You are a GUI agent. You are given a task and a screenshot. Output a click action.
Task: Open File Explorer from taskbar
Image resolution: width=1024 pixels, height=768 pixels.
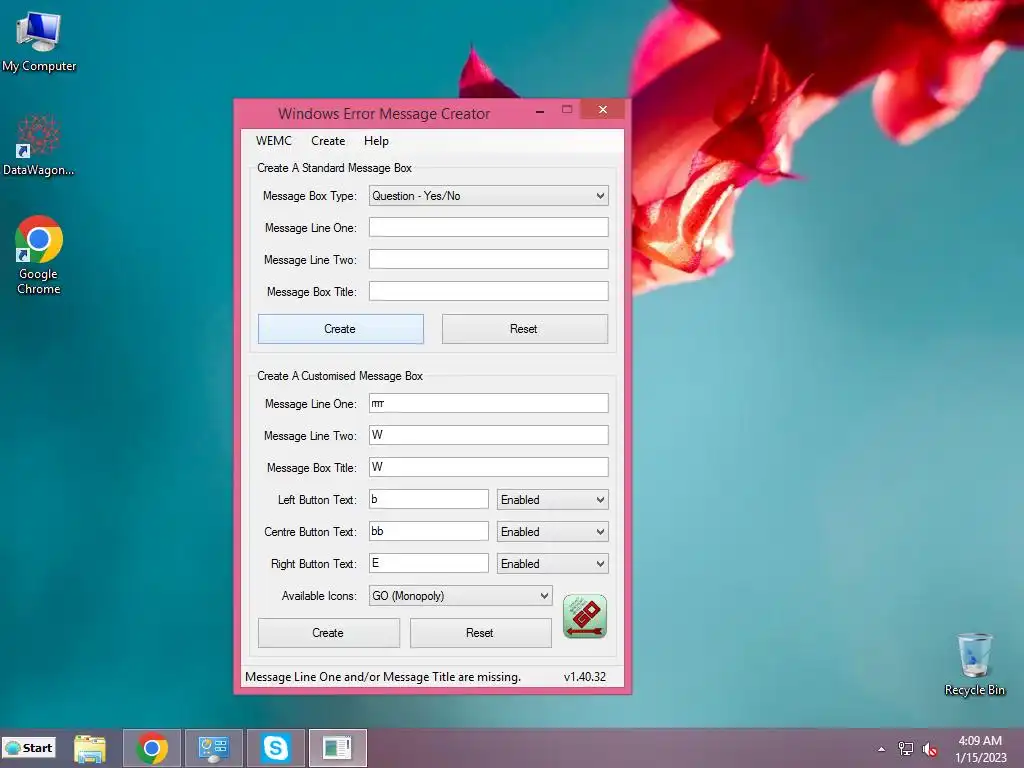click(90, 748)
